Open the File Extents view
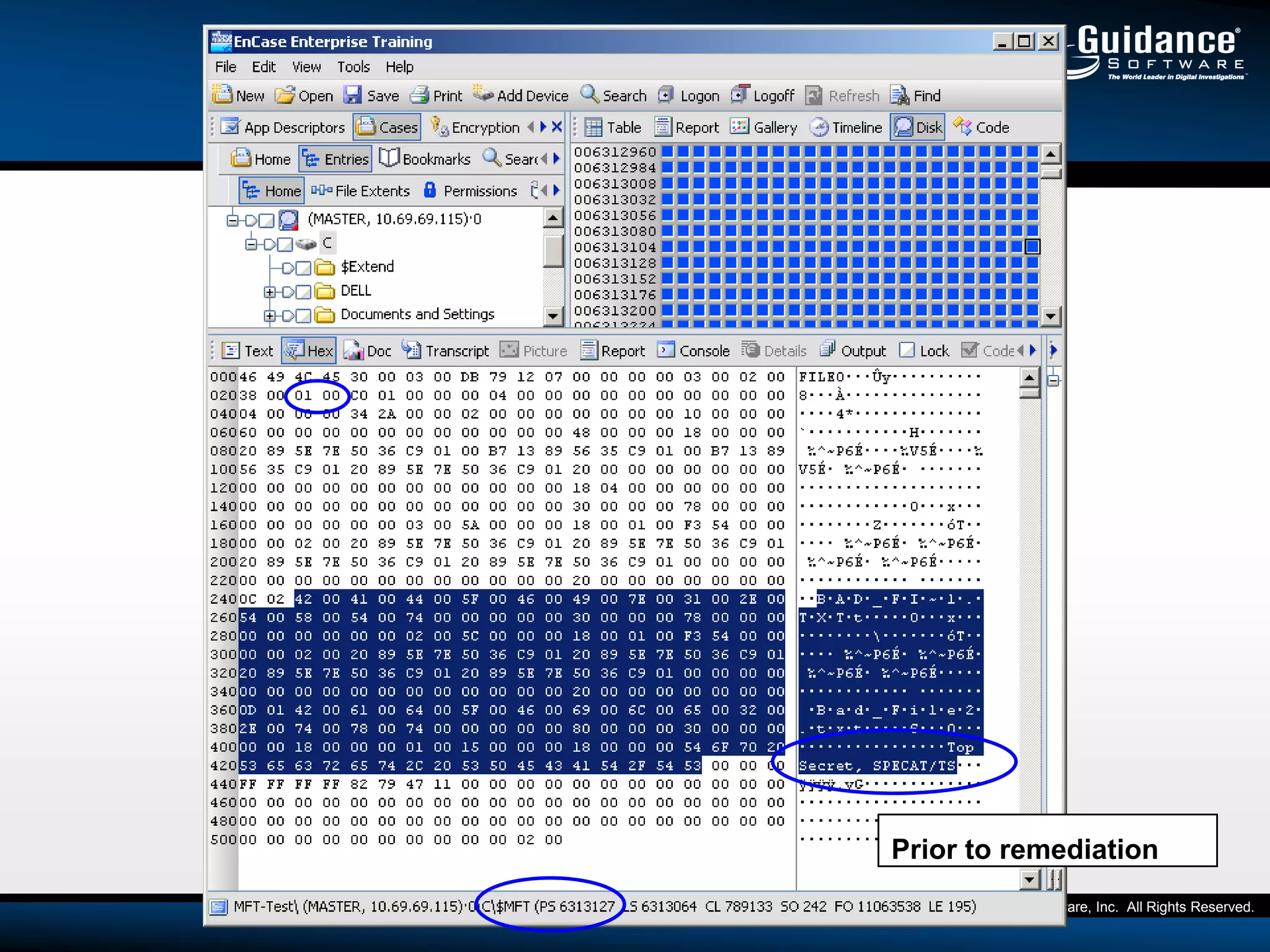1270x952 pixels. click(x=360, y=191)
